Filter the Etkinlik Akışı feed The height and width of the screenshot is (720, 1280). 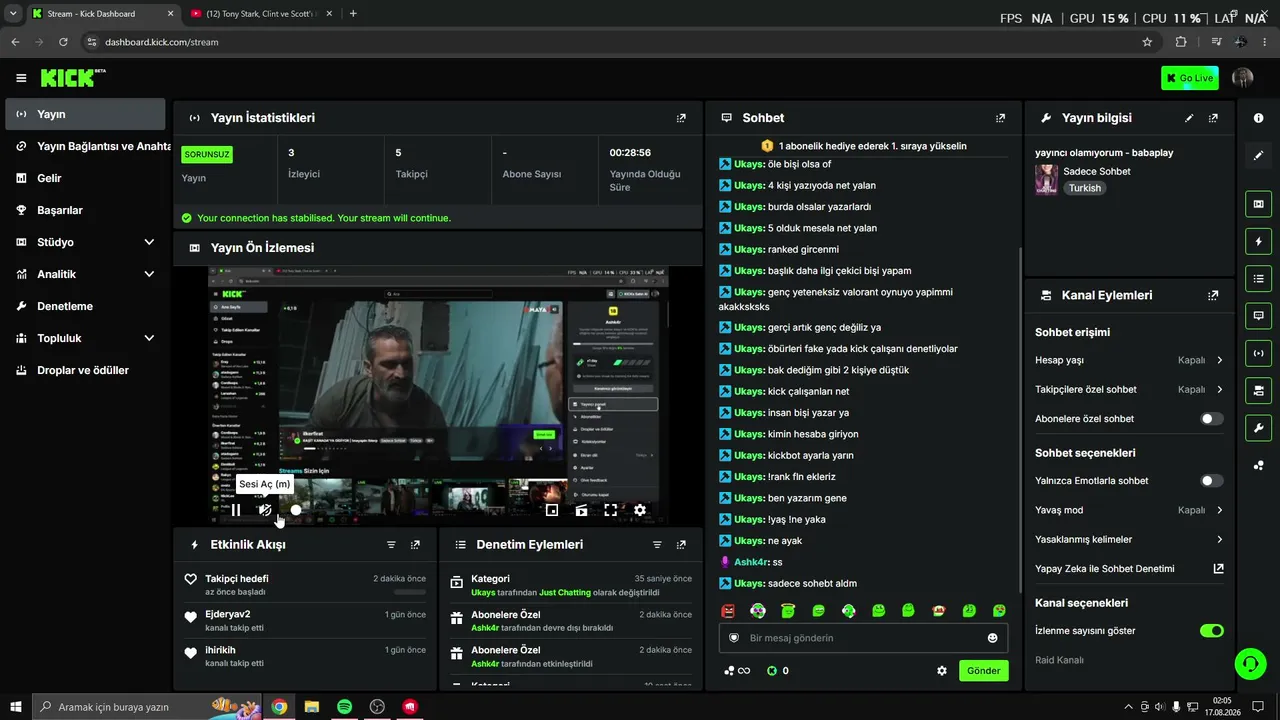pos(391,545)
